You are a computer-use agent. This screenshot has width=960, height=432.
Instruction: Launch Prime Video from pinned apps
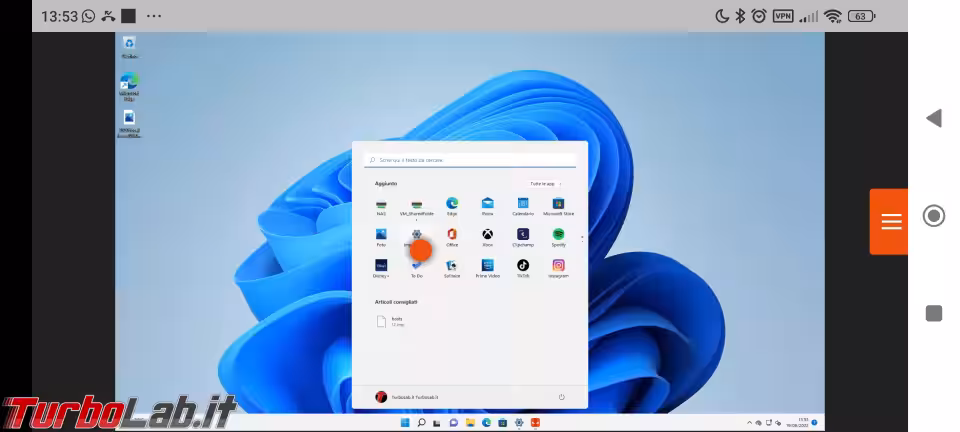pyautogui.click(x=487, y=266)
